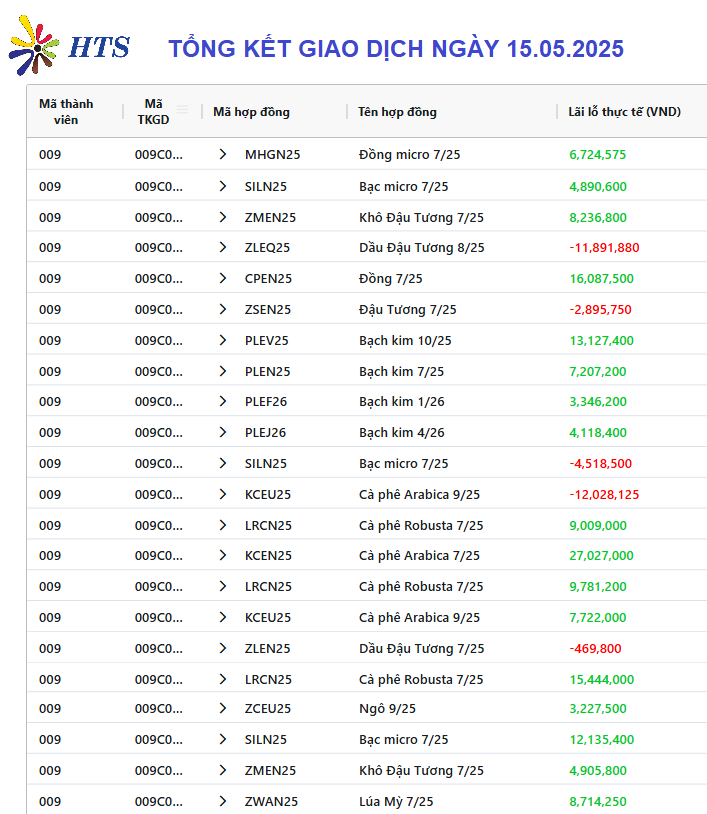This screenshot has height=814, width=707.
Task: Select the contract code CPEN25
Action: point(268,279)
